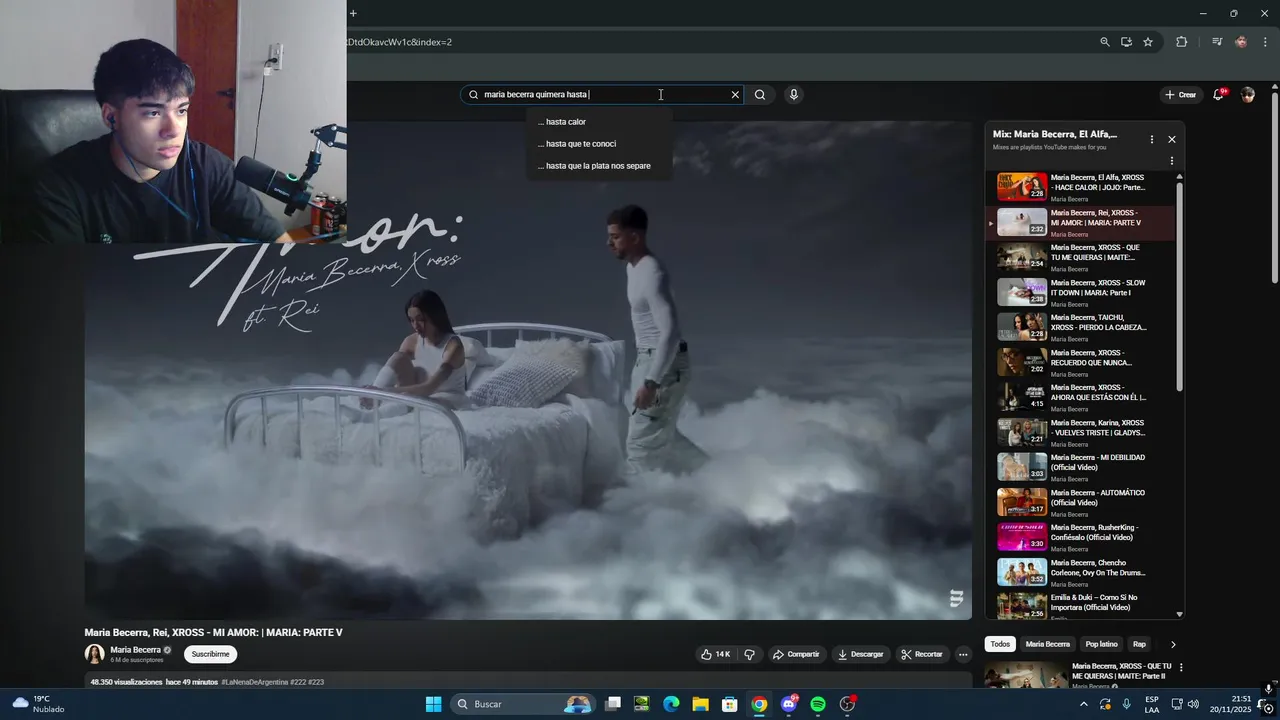Click inside the YouTube search field
Image resolution: width=1280 pixels, height=720 pixels.
pos(600,95)
